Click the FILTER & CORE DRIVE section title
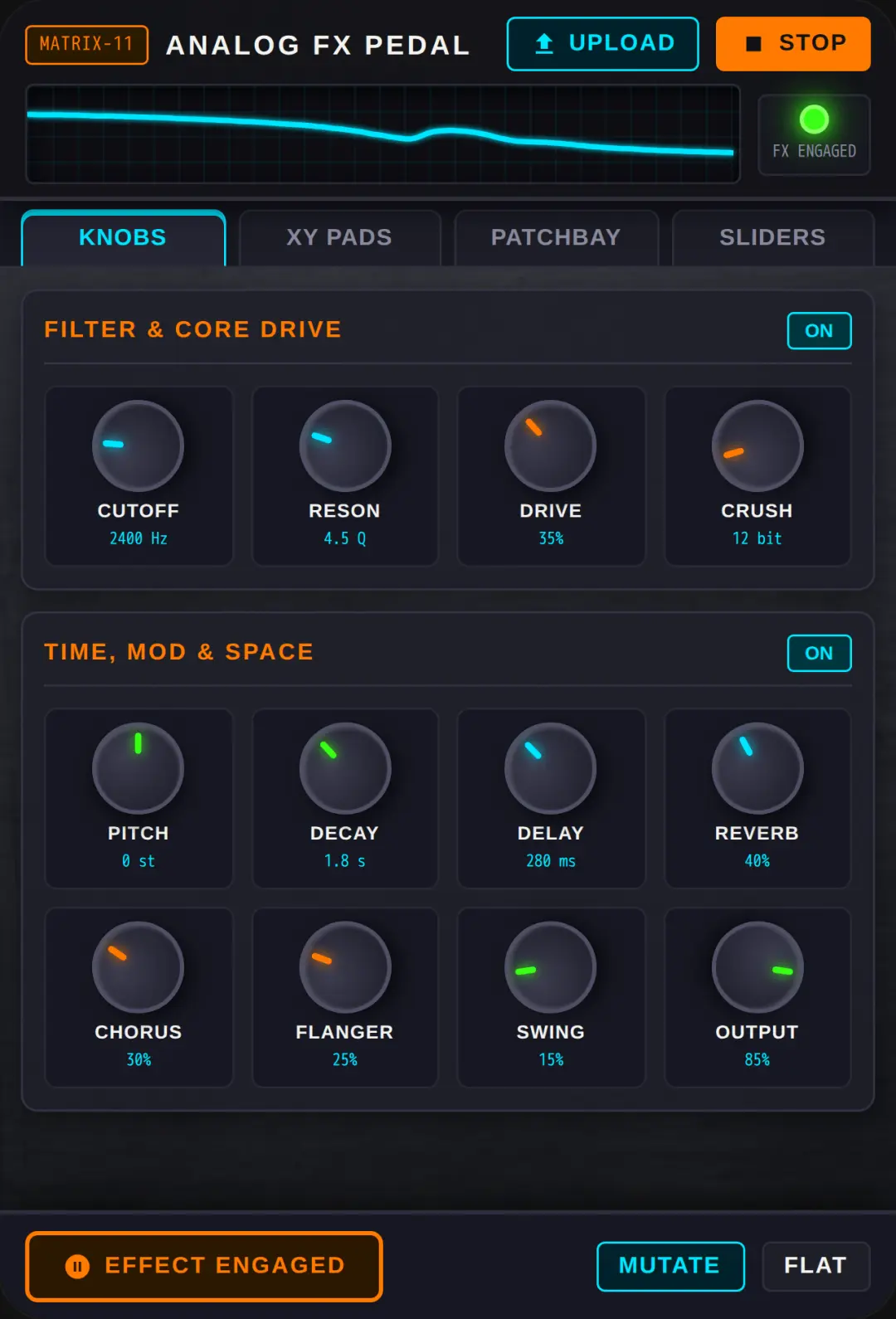Screen dimensions: 896x1319 (x=192, y=330)
